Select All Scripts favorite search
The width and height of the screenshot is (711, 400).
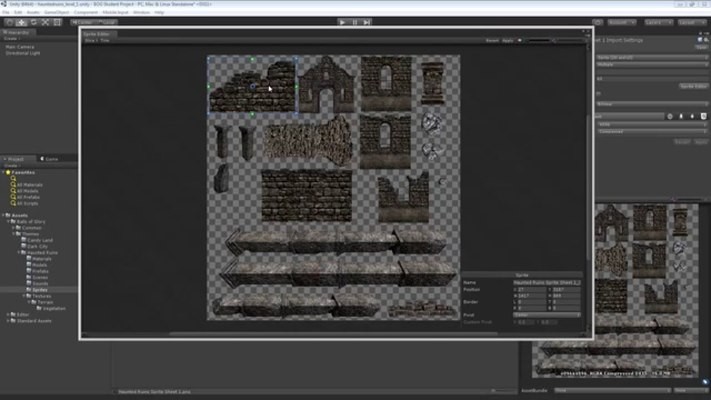point(28,204)
